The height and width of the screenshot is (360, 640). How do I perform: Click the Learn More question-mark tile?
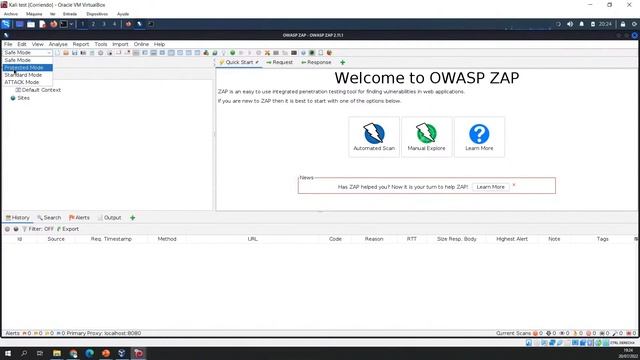479,137
